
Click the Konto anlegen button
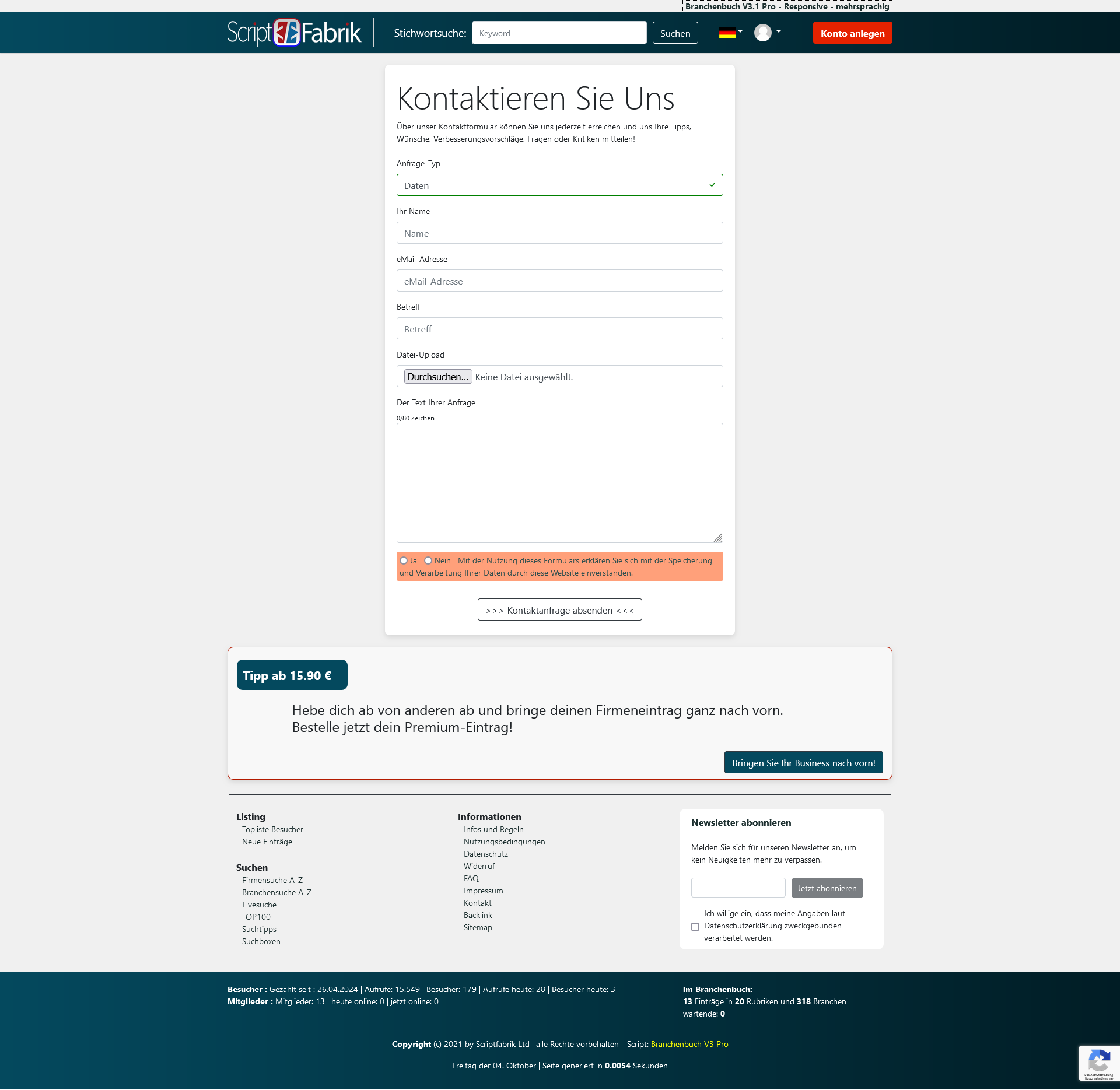tap(852, 33)
